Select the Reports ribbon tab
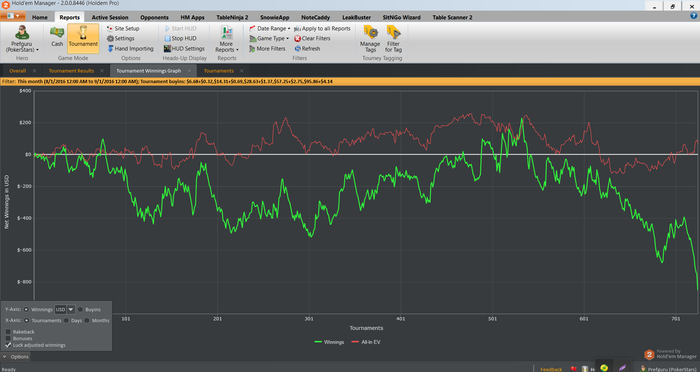Viewport: 700px width, 372px height. tap(70, 17)
